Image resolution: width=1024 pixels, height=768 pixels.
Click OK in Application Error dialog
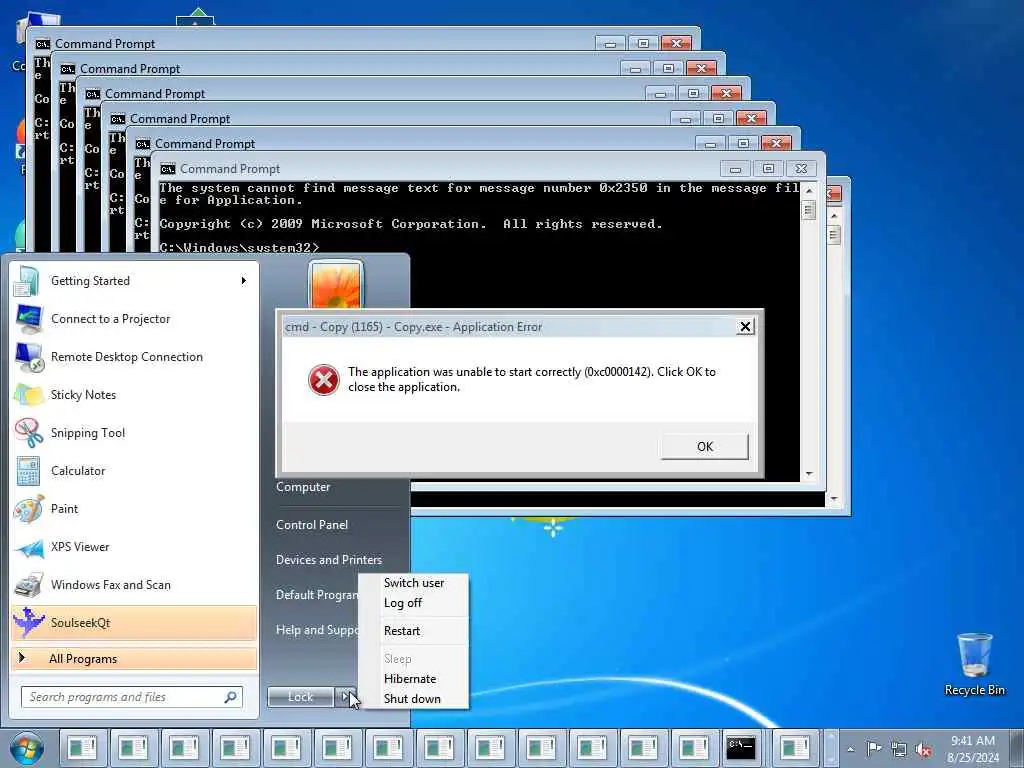pyautogui.click(x=705, y=447)
